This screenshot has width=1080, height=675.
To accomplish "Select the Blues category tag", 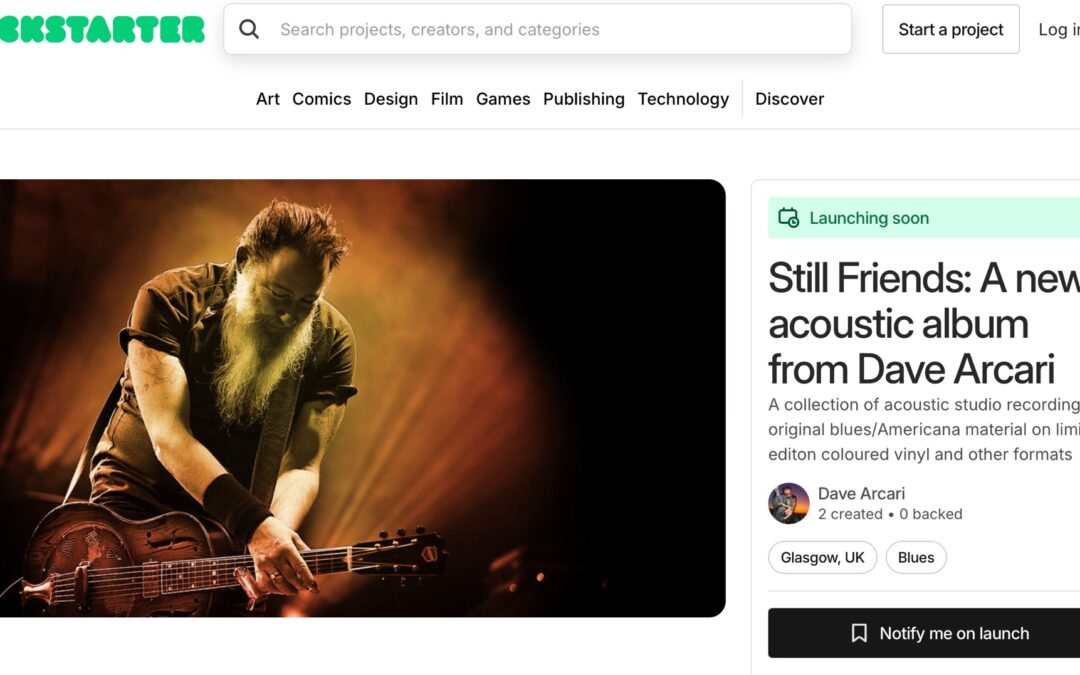I will [x=916, y=557].
